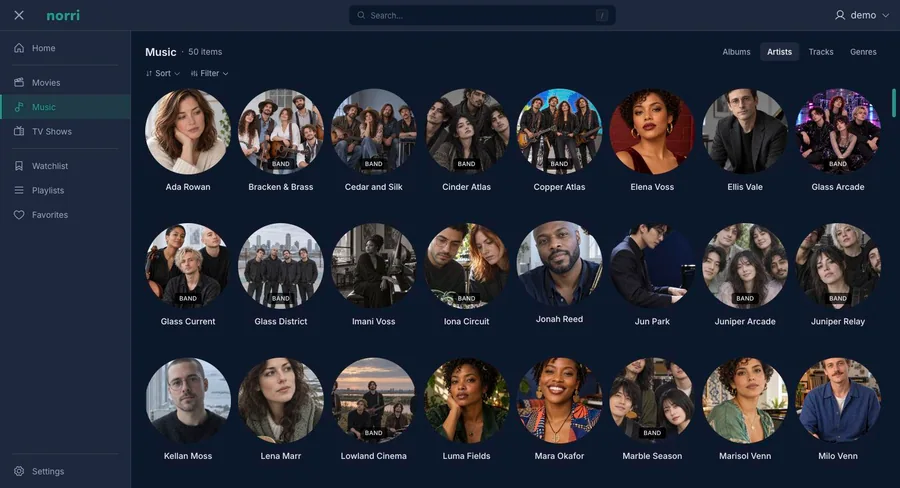Image resolution: width=900 pixels, height=488 pixels.
Task: Open Iona Circuit band photo
Action: coord(467,266)
